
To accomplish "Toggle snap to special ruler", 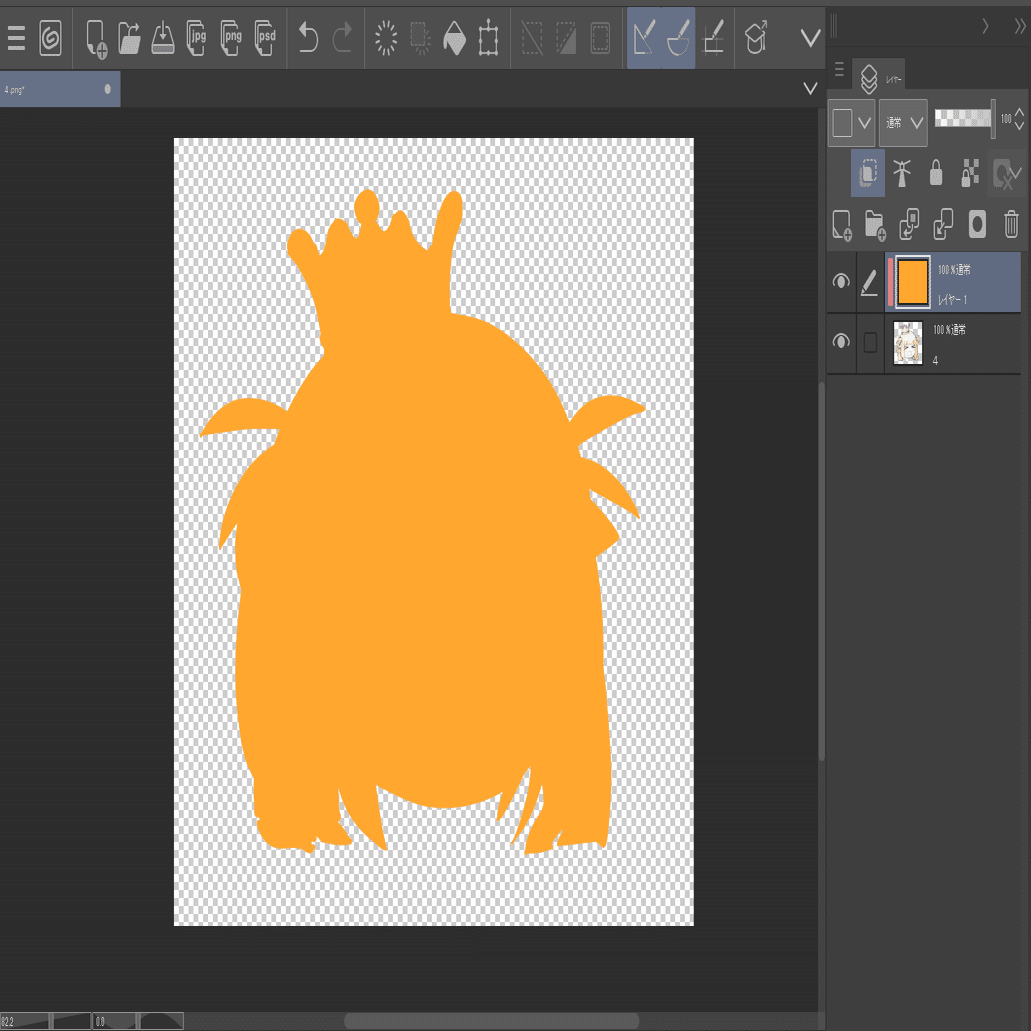I will pos(678,38).
